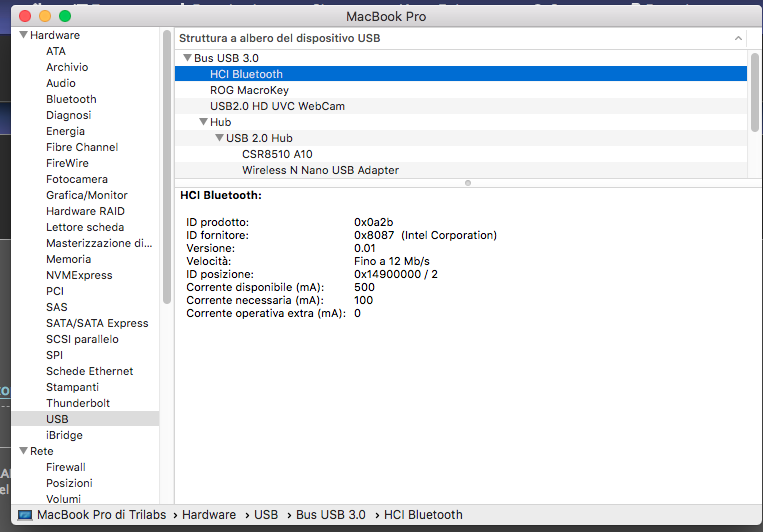
Task: Collapse the Hub disclosure triangle
Action: click(x=203, y=122)
